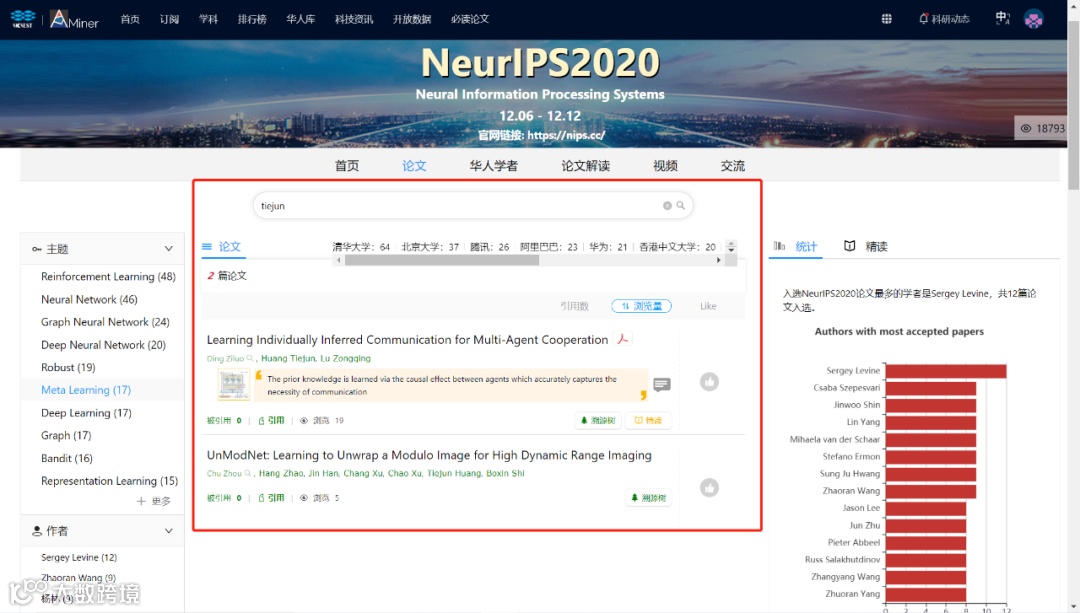Collapse the 作者 authors panel
Screen dimensions: 1080x613
tap(169, 531)
